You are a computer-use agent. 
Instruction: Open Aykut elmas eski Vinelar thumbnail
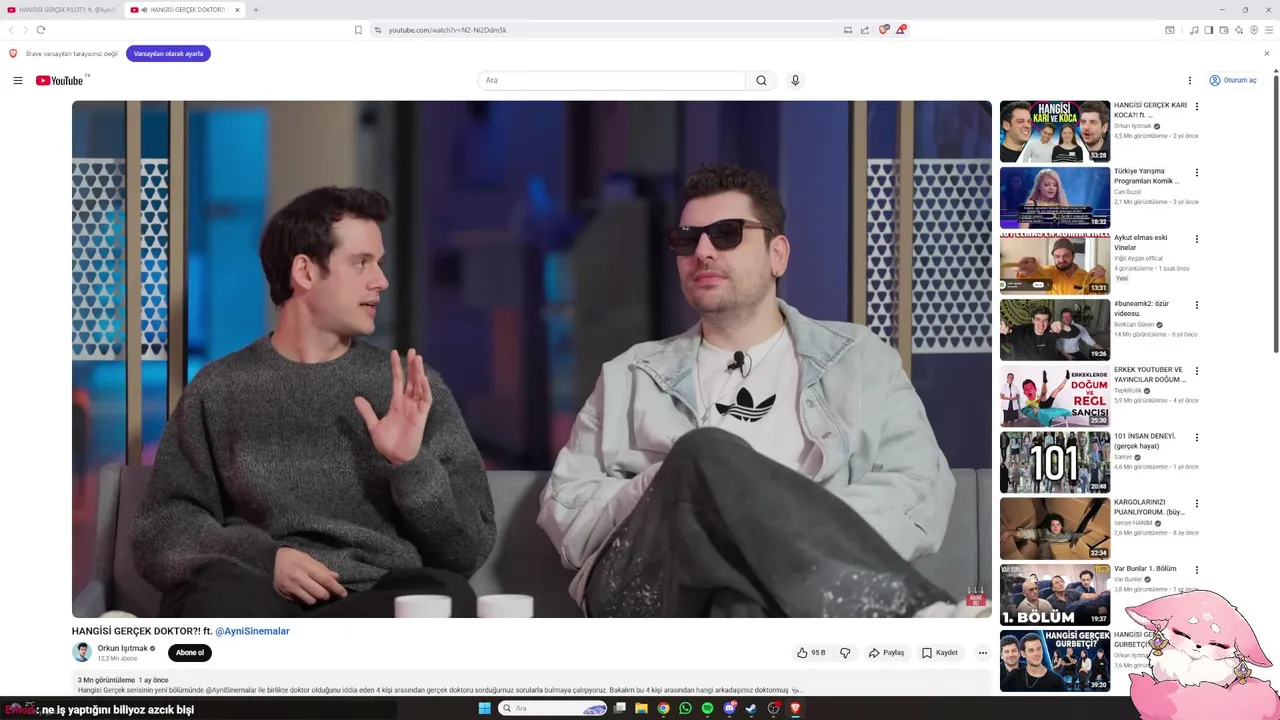click(x=1055, y=263)
